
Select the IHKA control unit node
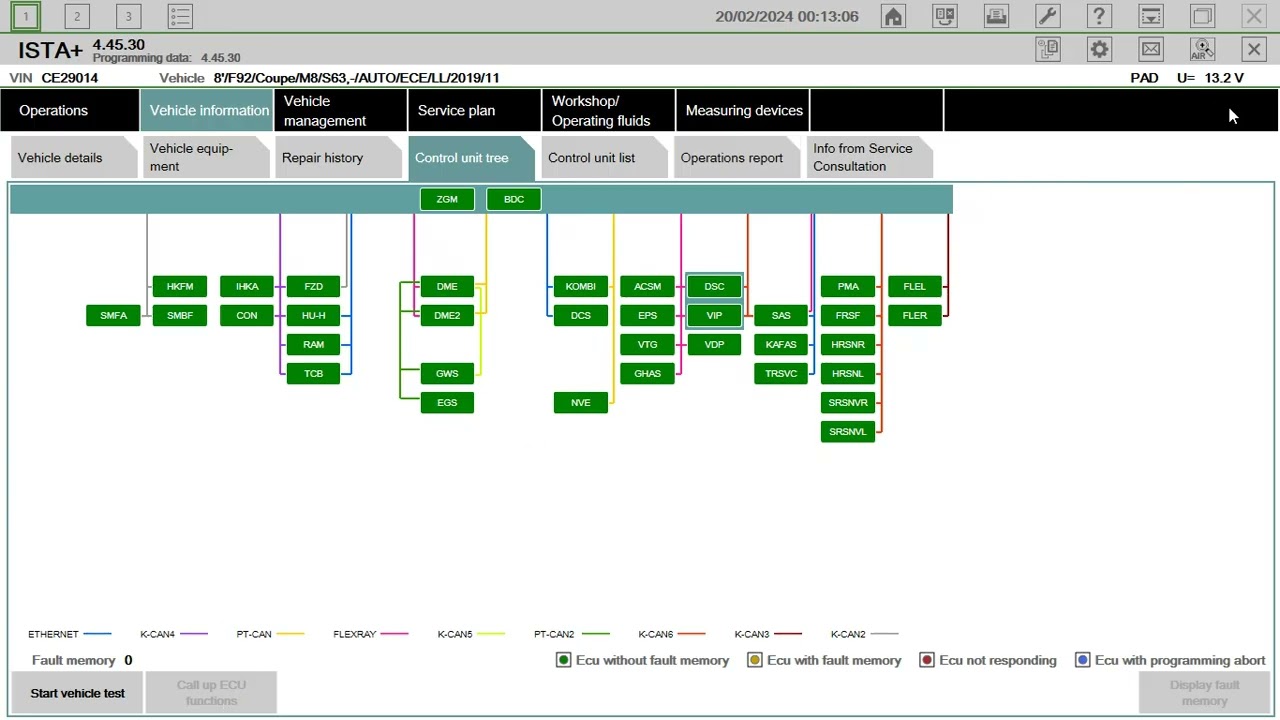[x=247, y=286]
